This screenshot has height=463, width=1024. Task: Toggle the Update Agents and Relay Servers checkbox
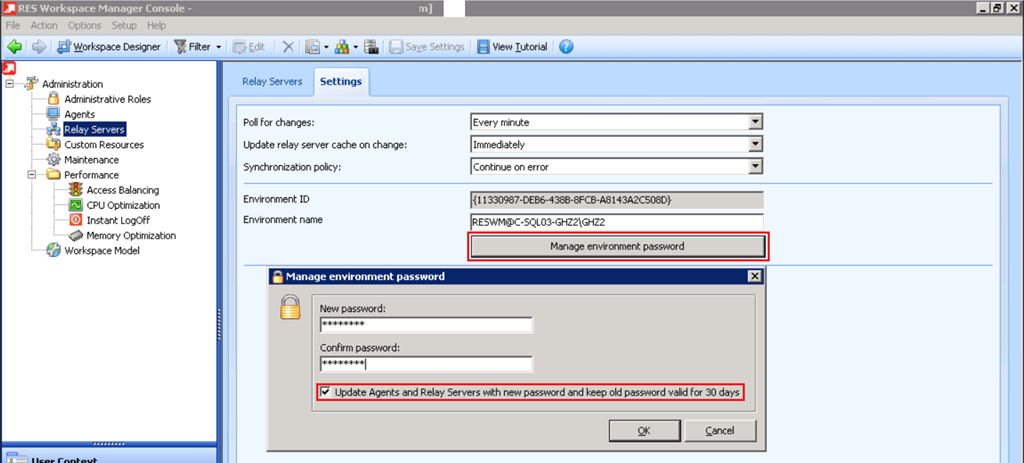[325, 392]
